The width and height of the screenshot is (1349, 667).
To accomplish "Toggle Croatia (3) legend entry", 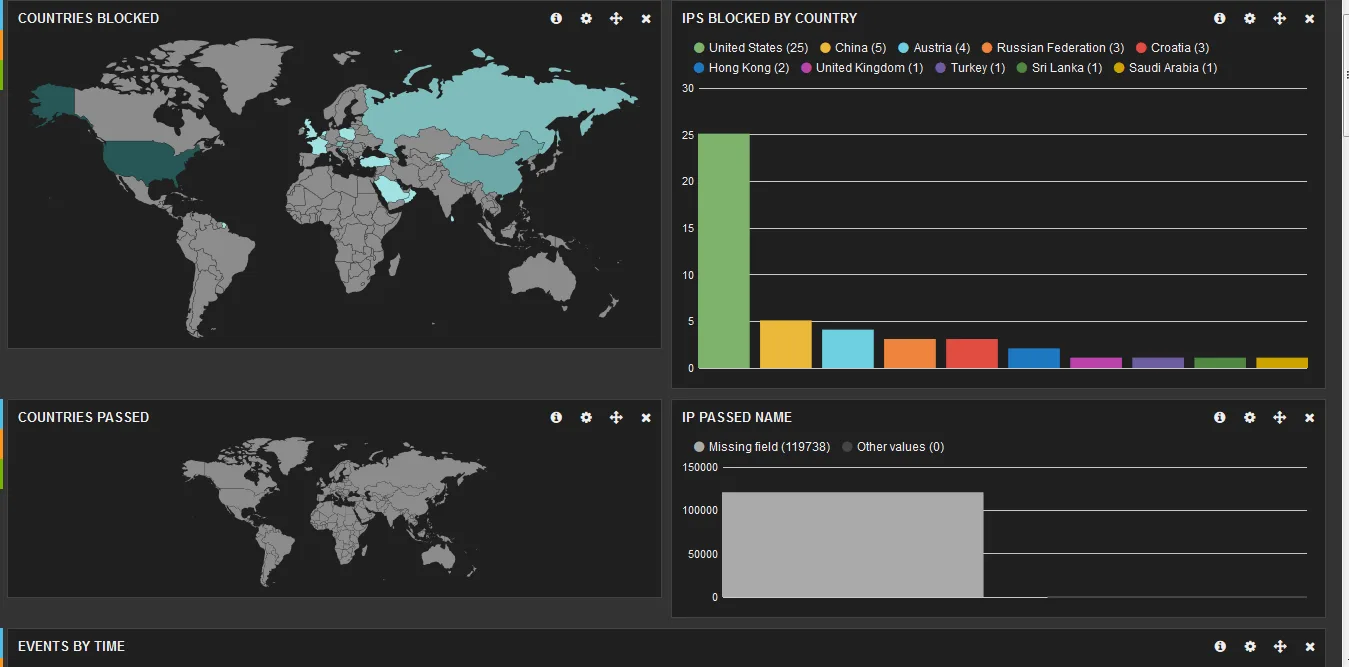I will 1172,48.
